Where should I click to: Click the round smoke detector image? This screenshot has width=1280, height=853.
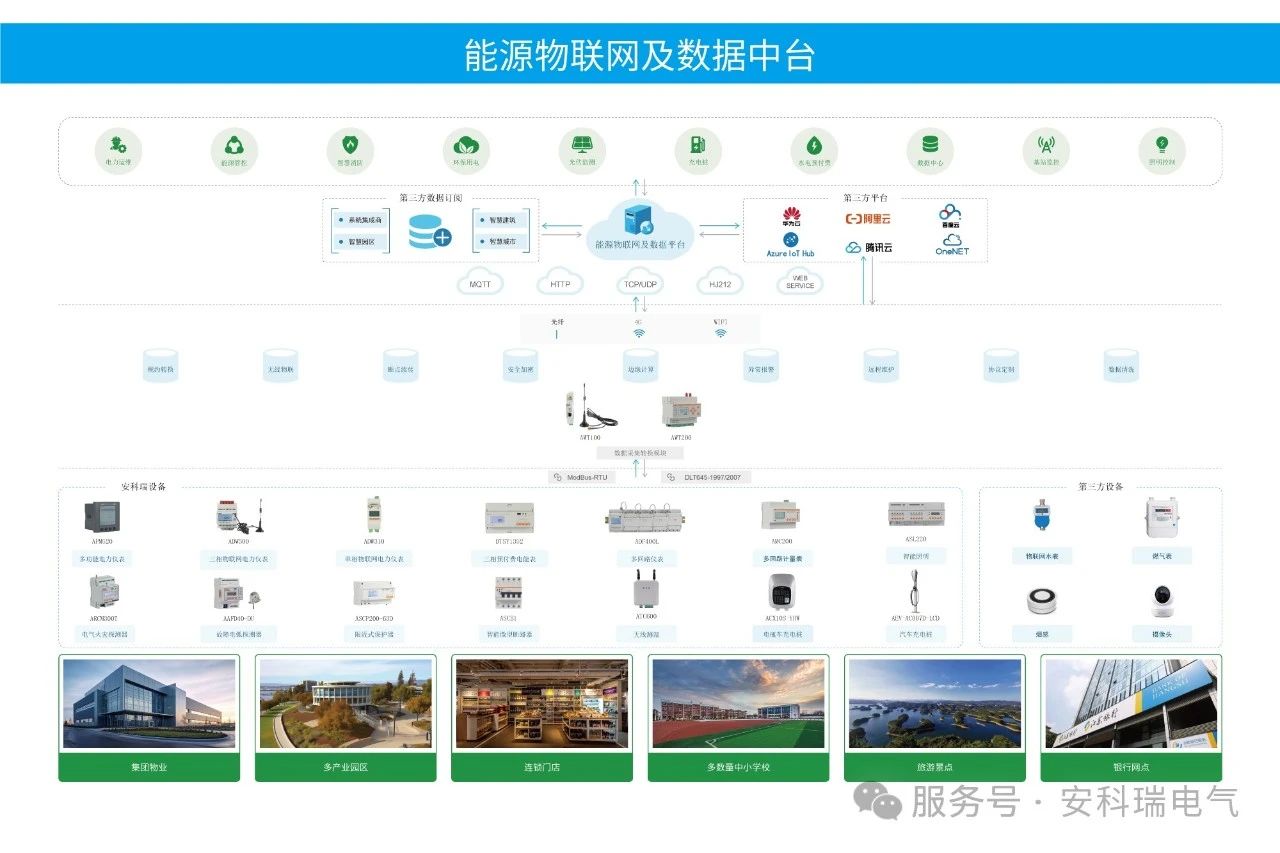[x=1042, y=601]
